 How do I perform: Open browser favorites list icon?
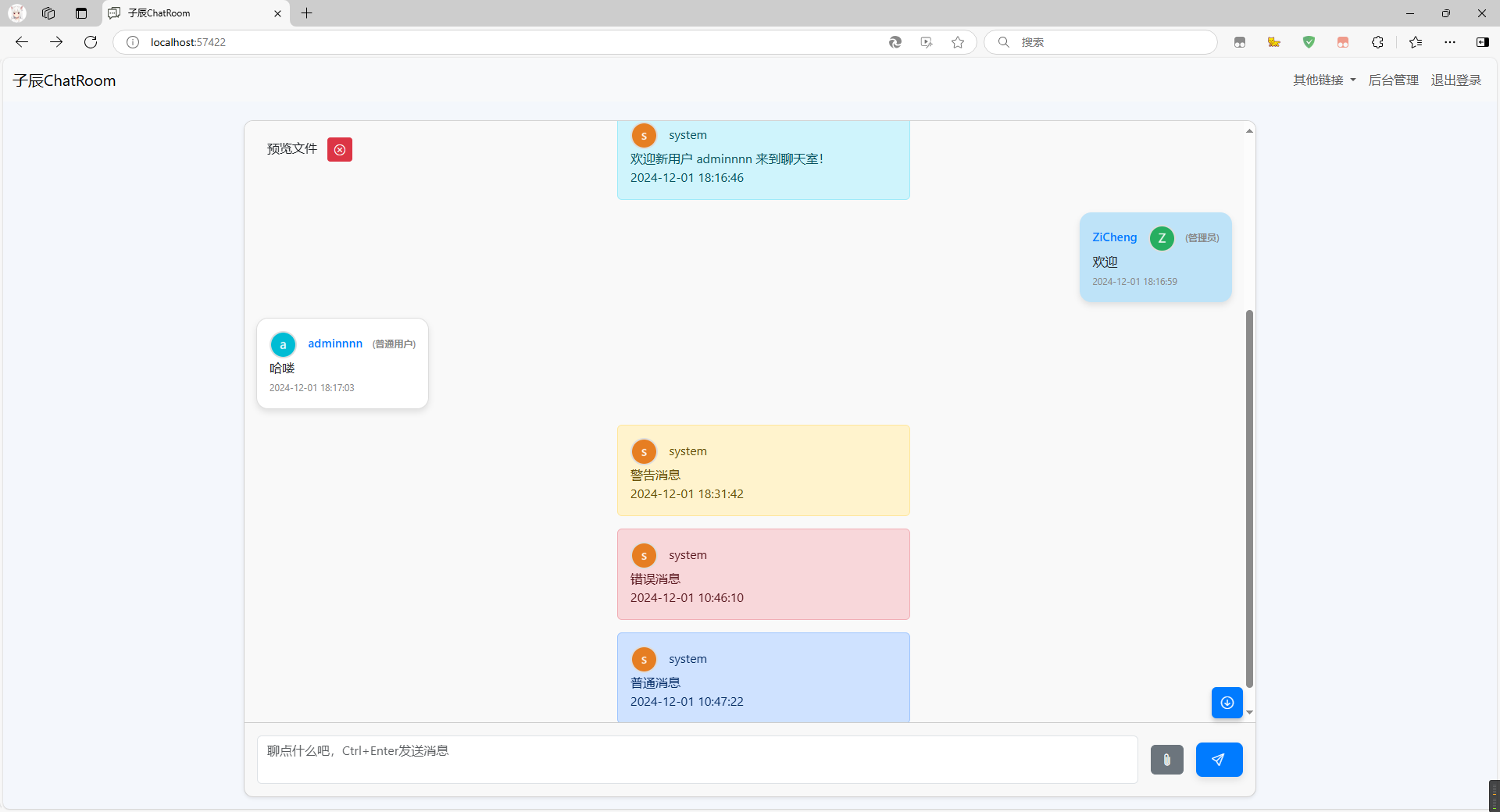1416,42
